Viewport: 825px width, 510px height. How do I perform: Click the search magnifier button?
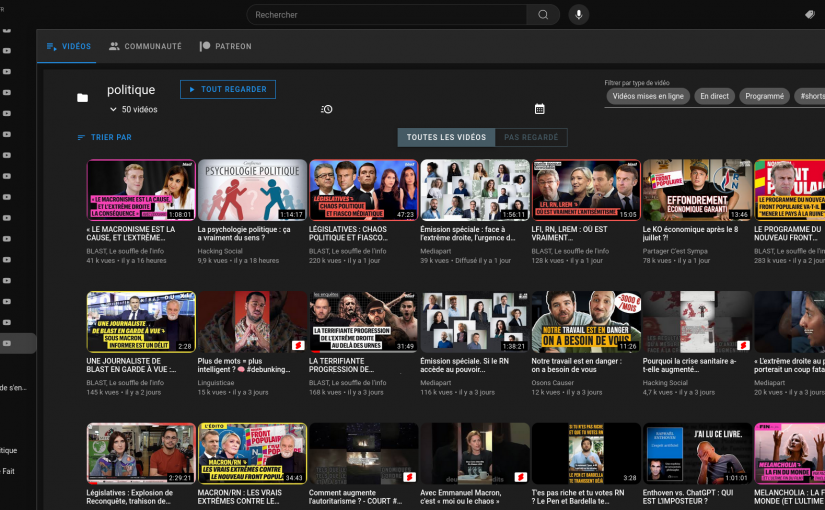coord(543,15)
